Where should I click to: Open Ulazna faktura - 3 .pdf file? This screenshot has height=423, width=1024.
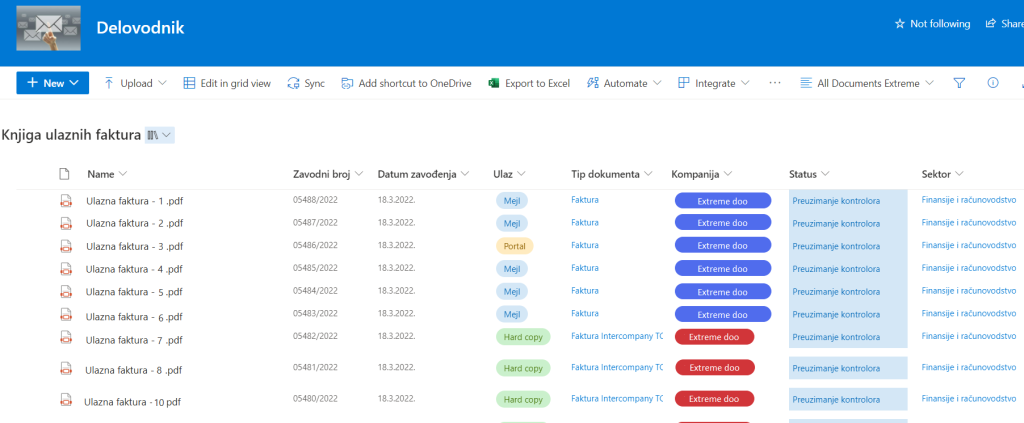(134, 246)
